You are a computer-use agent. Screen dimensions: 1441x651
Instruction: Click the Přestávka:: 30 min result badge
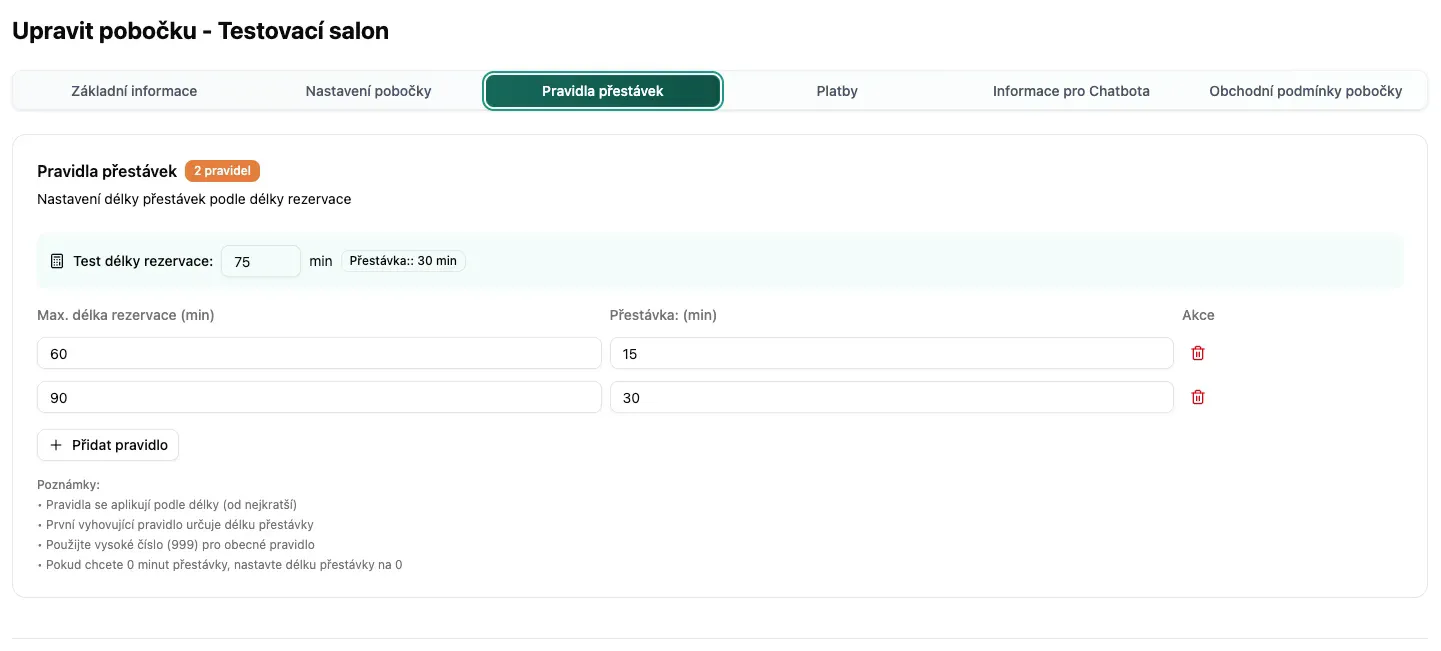click(x=403, y=261)
